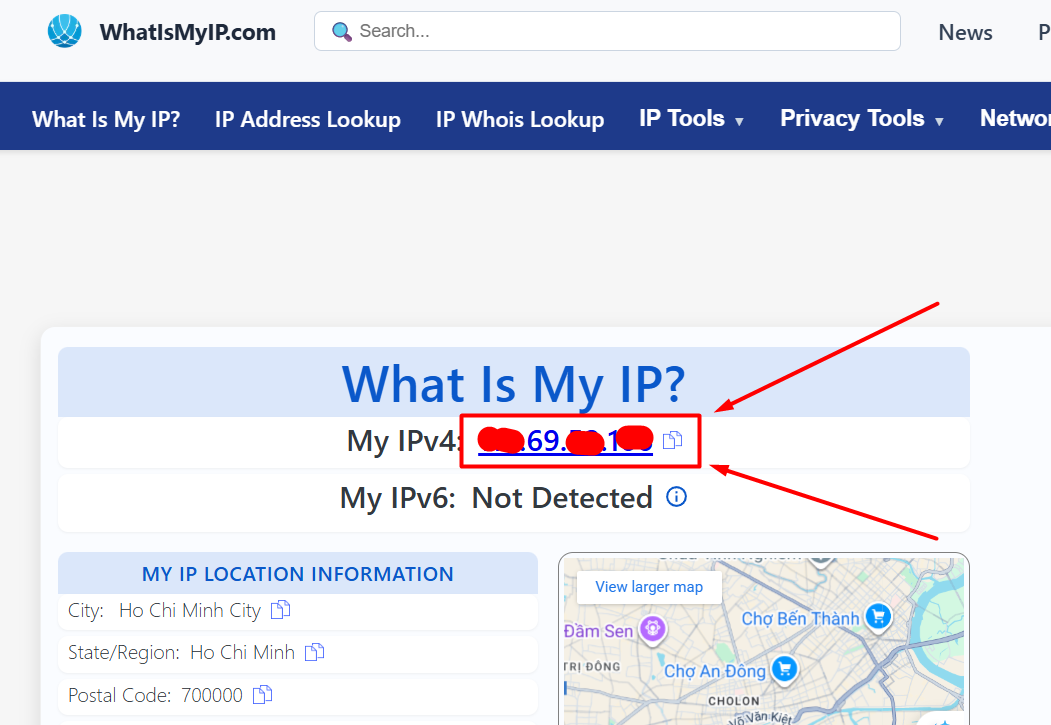
Task: Click the Chợ An Đông map label
Action: tap(715, 671)
